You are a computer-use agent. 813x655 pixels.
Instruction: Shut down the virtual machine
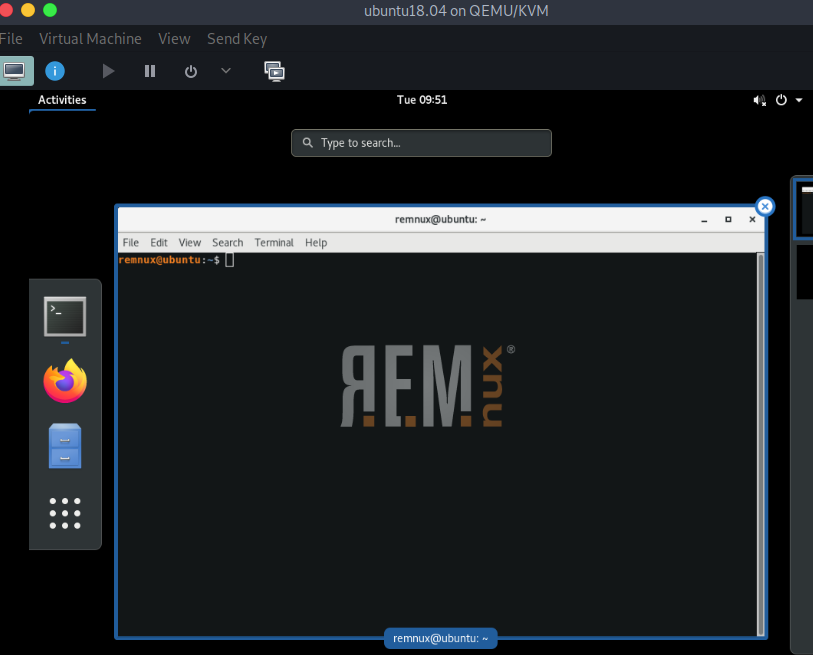[191, 71]
